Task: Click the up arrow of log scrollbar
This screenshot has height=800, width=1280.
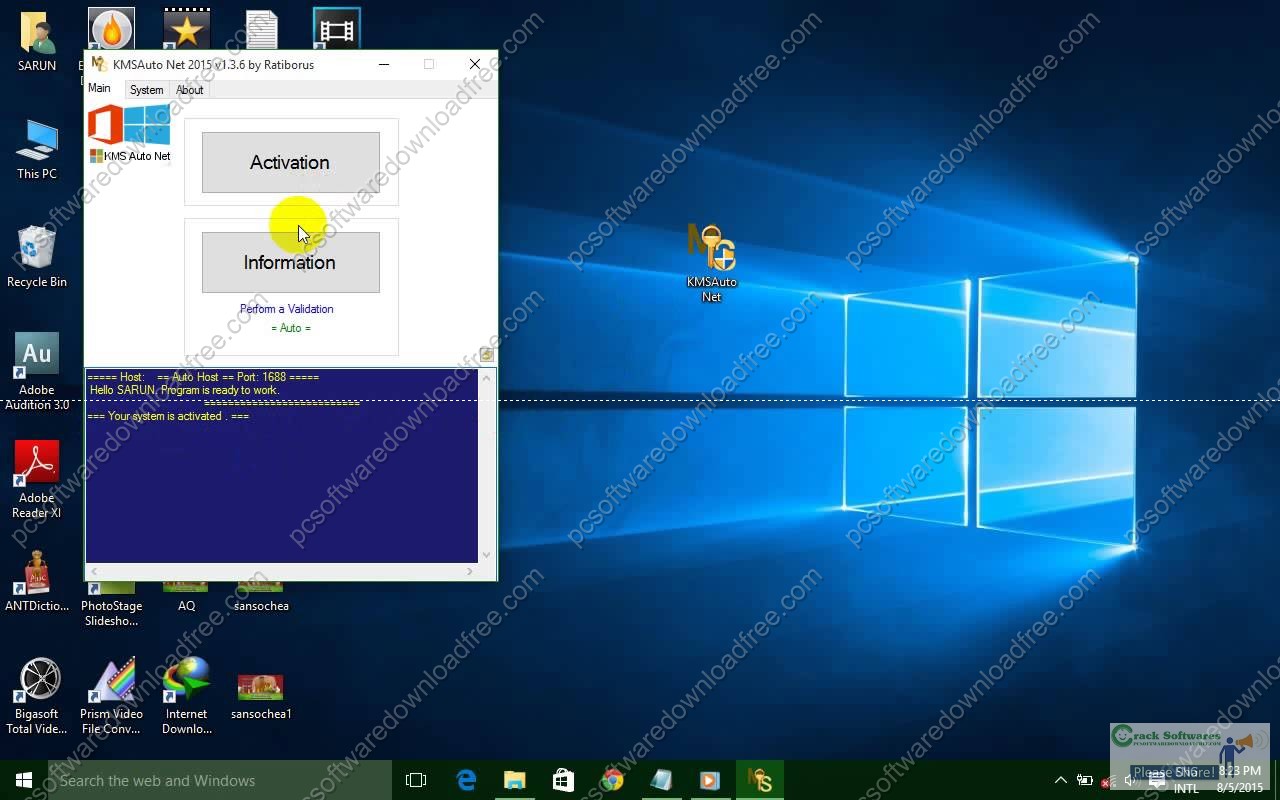Action: tap(487, 377)
